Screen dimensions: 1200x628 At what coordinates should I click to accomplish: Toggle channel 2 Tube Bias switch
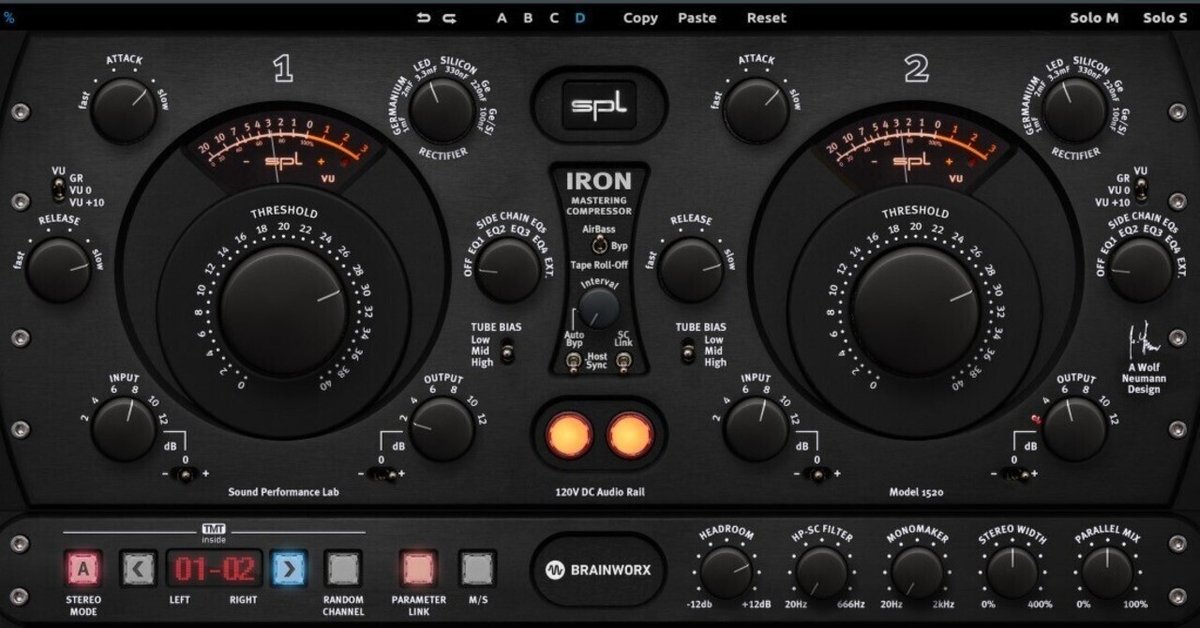[x=688, y=351]
